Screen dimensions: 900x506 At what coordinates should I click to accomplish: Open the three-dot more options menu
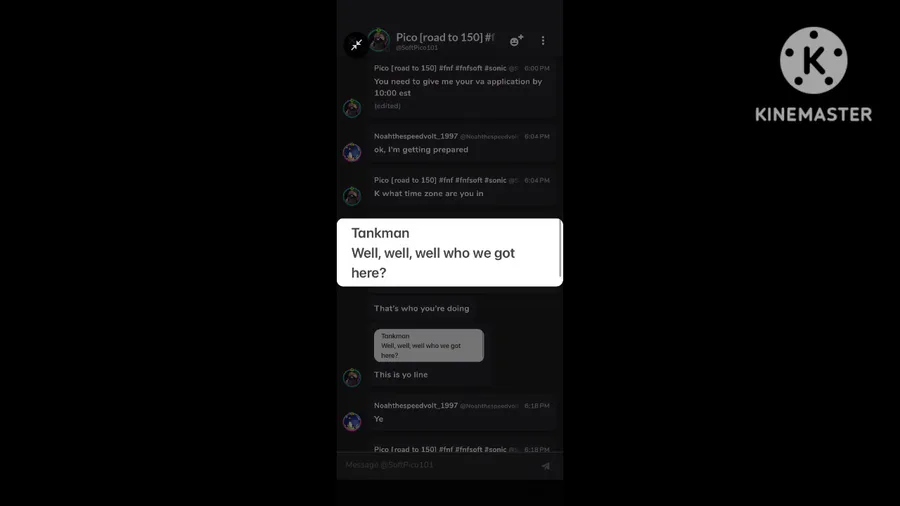point(543,41)
